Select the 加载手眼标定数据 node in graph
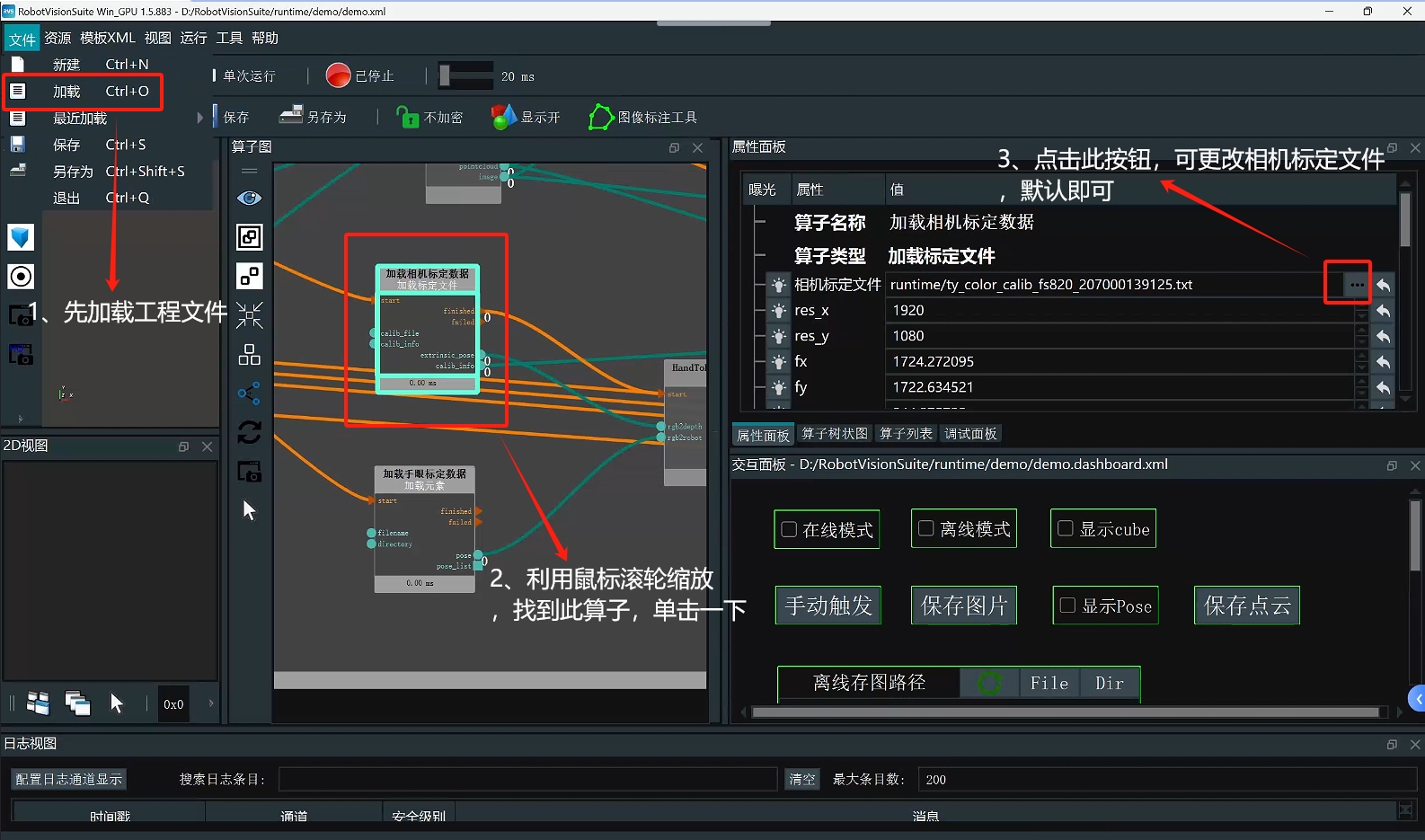The height and width of the screenshot is (840, 1425). 425,529
